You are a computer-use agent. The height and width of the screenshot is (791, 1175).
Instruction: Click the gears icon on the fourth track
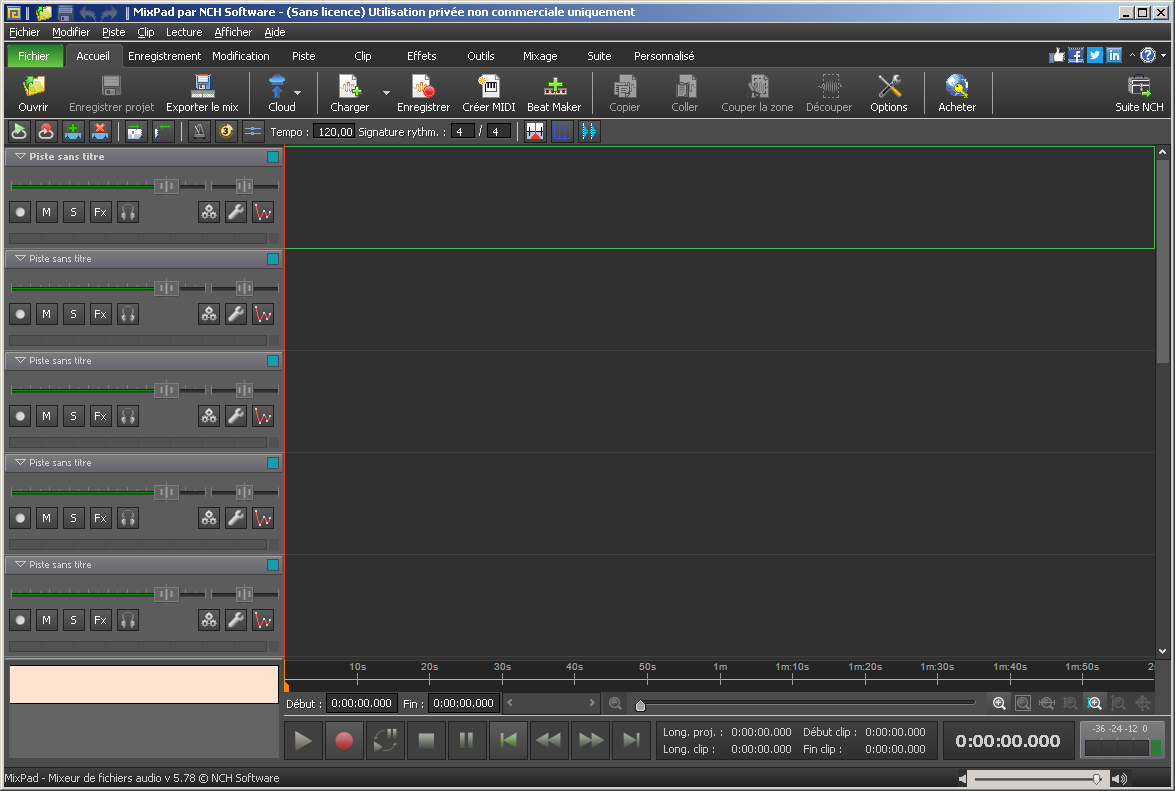coord(209,518)
